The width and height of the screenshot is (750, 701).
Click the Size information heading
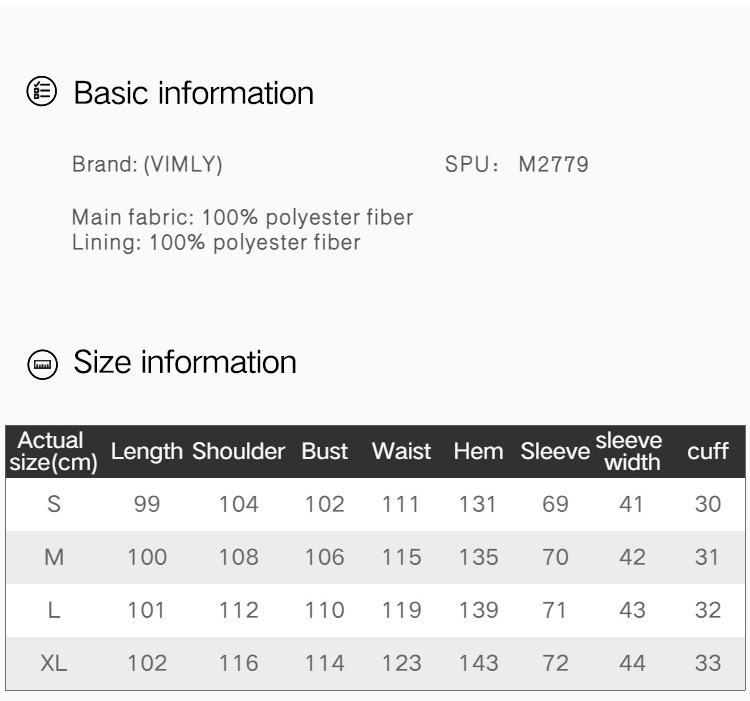point(185,362)
